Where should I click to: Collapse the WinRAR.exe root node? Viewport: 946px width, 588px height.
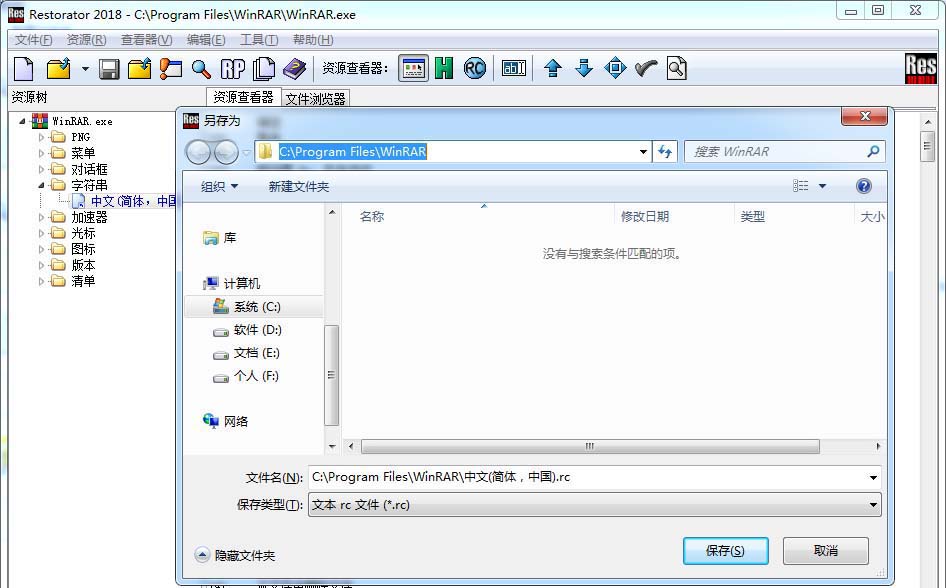[22, 121]
